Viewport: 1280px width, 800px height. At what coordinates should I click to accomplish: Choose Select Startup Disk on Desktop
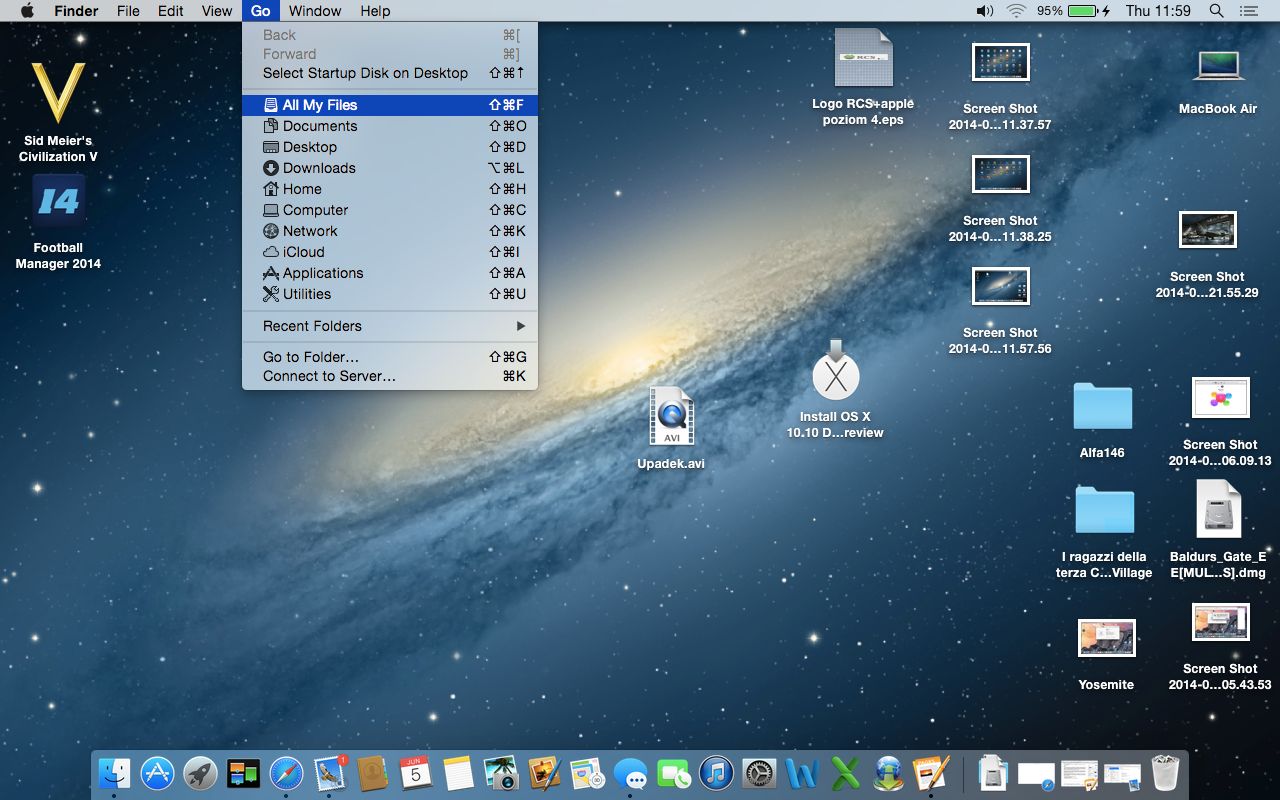[x=390, y=73]
